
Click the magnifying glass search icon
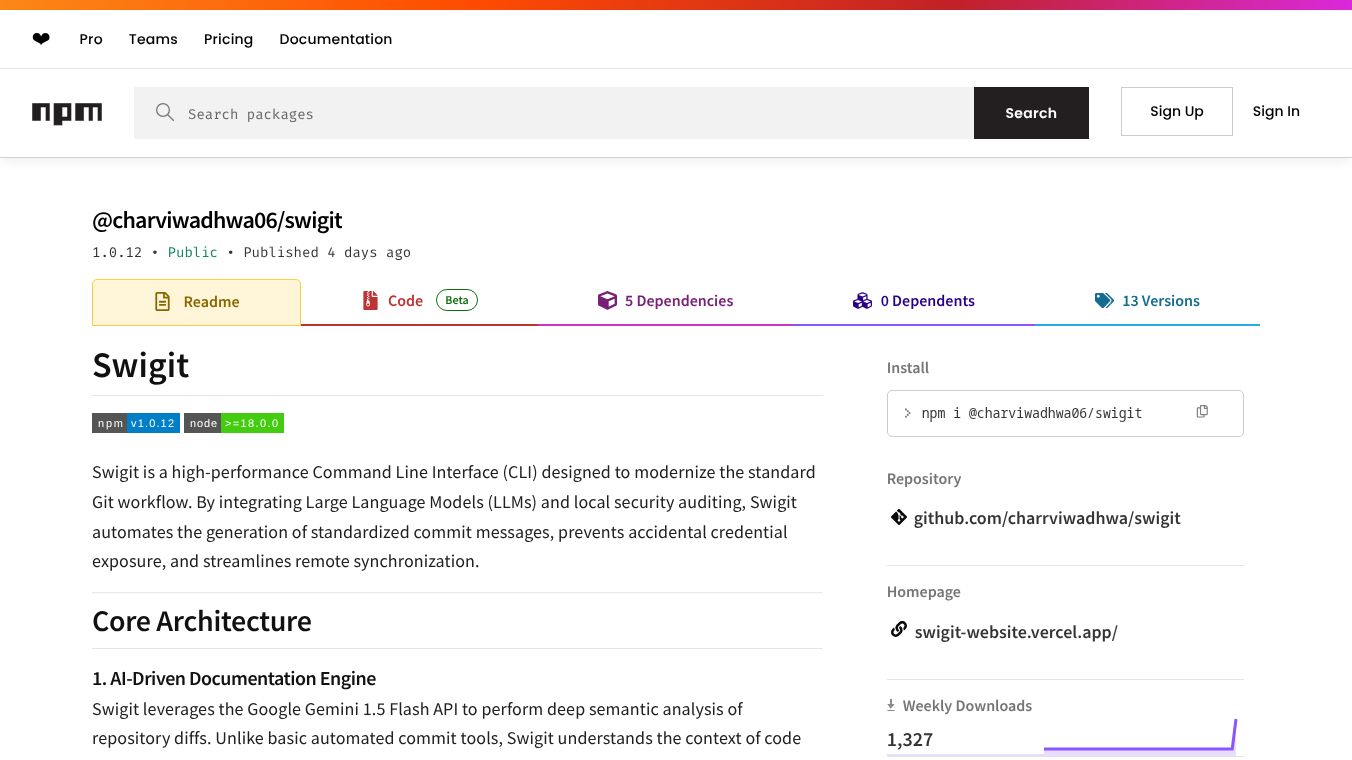[165, 113]
